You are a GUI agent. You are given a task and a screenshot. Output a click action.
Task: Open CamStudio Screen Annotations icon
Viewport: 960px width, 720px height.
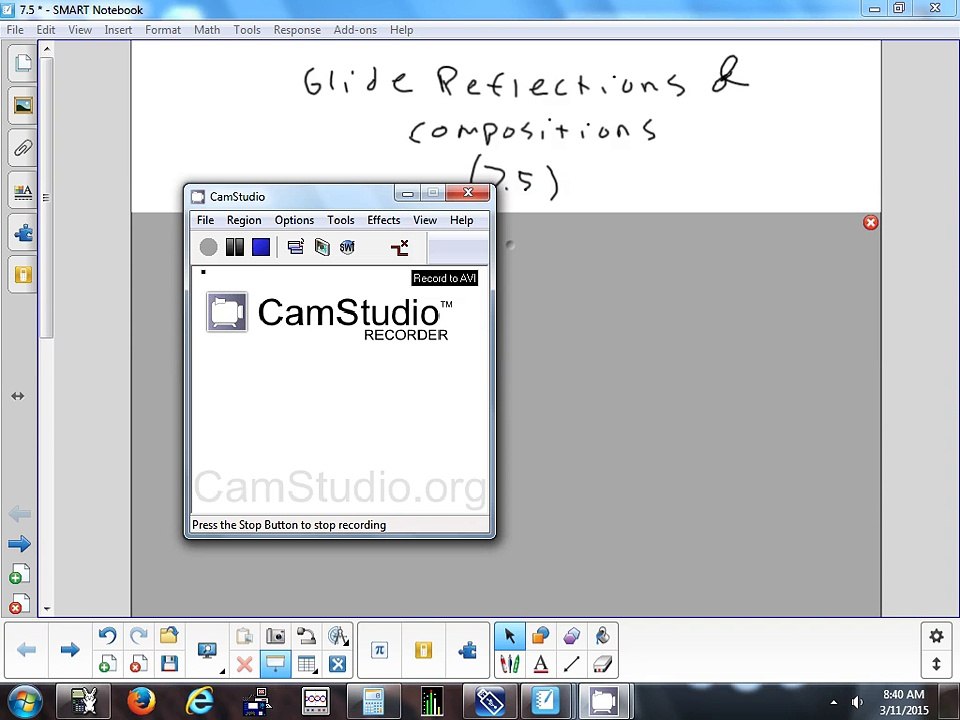tap(322, 247)
